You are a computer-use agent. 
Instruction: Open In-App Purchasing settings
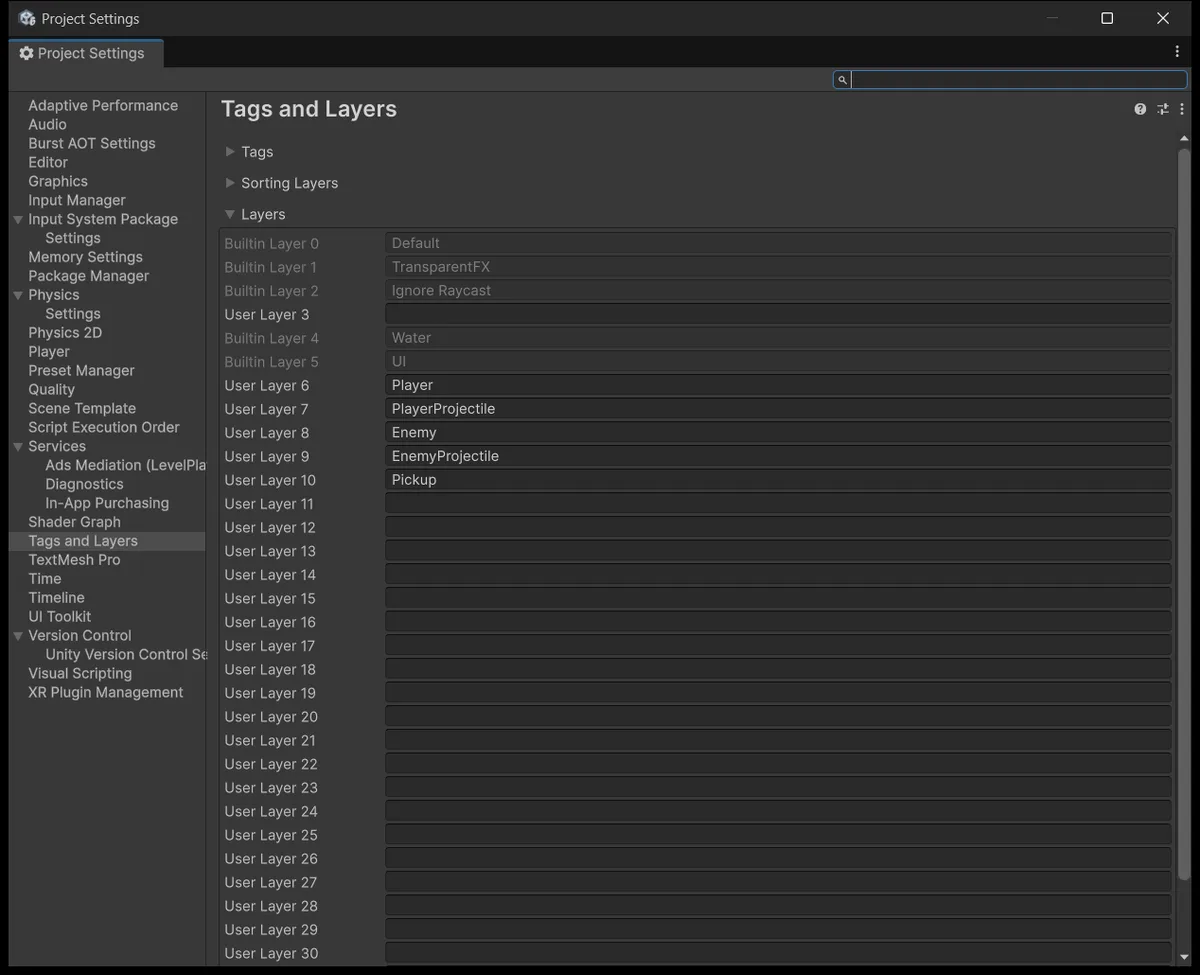(x=107, y=503)
